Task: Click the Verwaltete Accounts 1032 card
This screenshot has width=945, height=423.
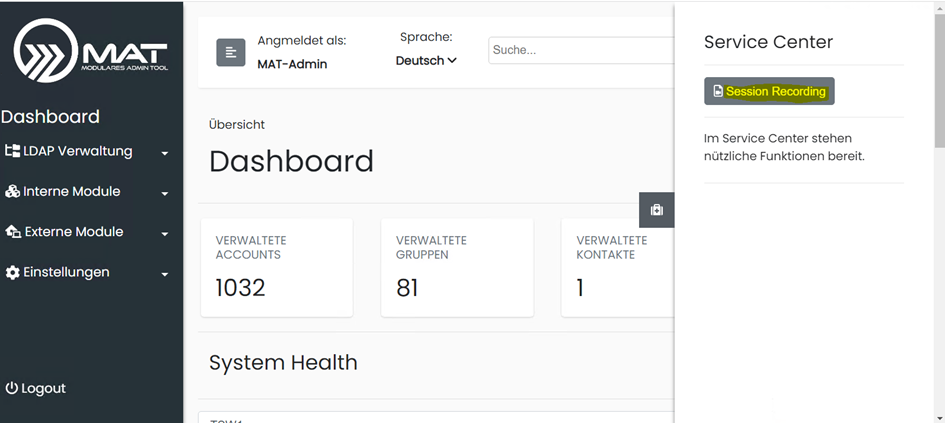Action: [x=276, y=267]
